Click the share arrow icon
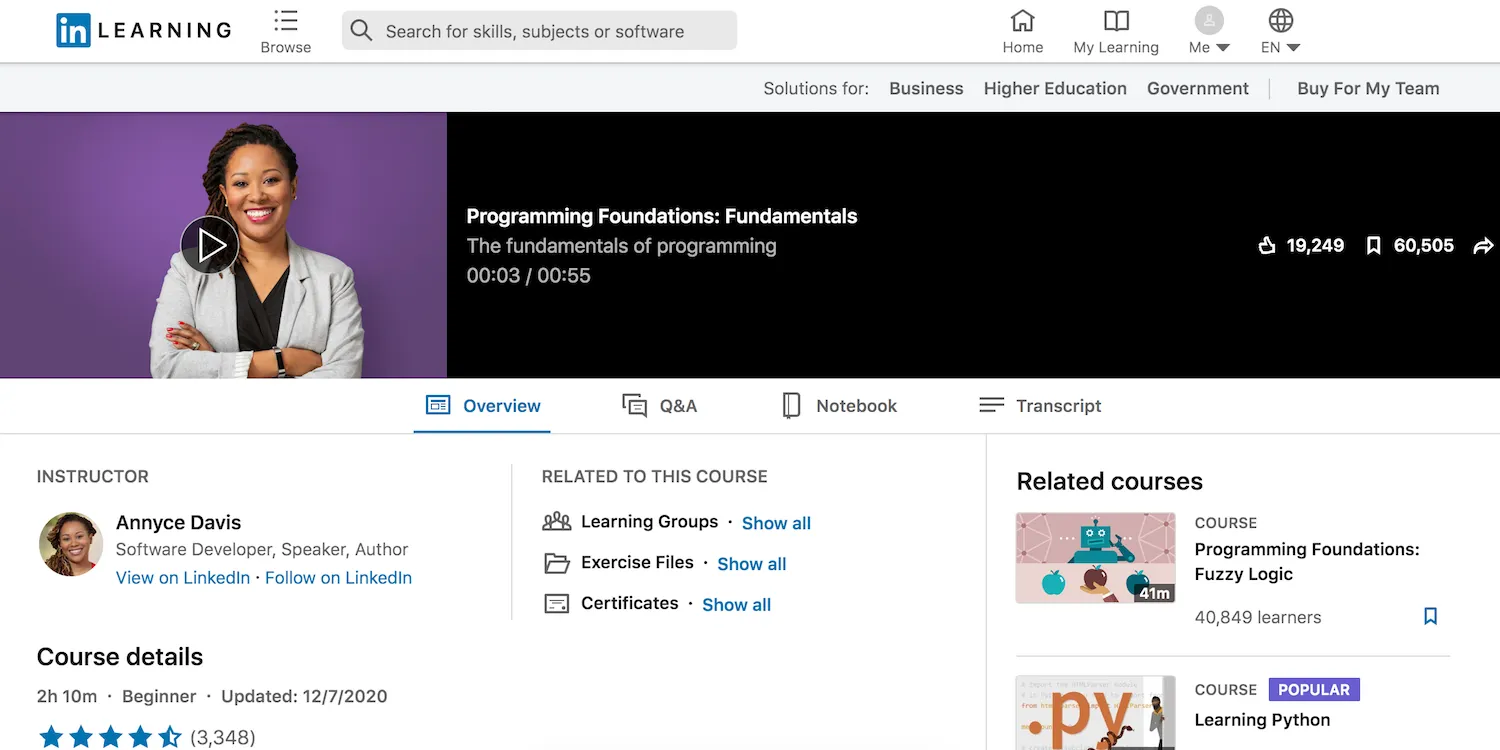The image size is (1500, 750). (1483, 246)
